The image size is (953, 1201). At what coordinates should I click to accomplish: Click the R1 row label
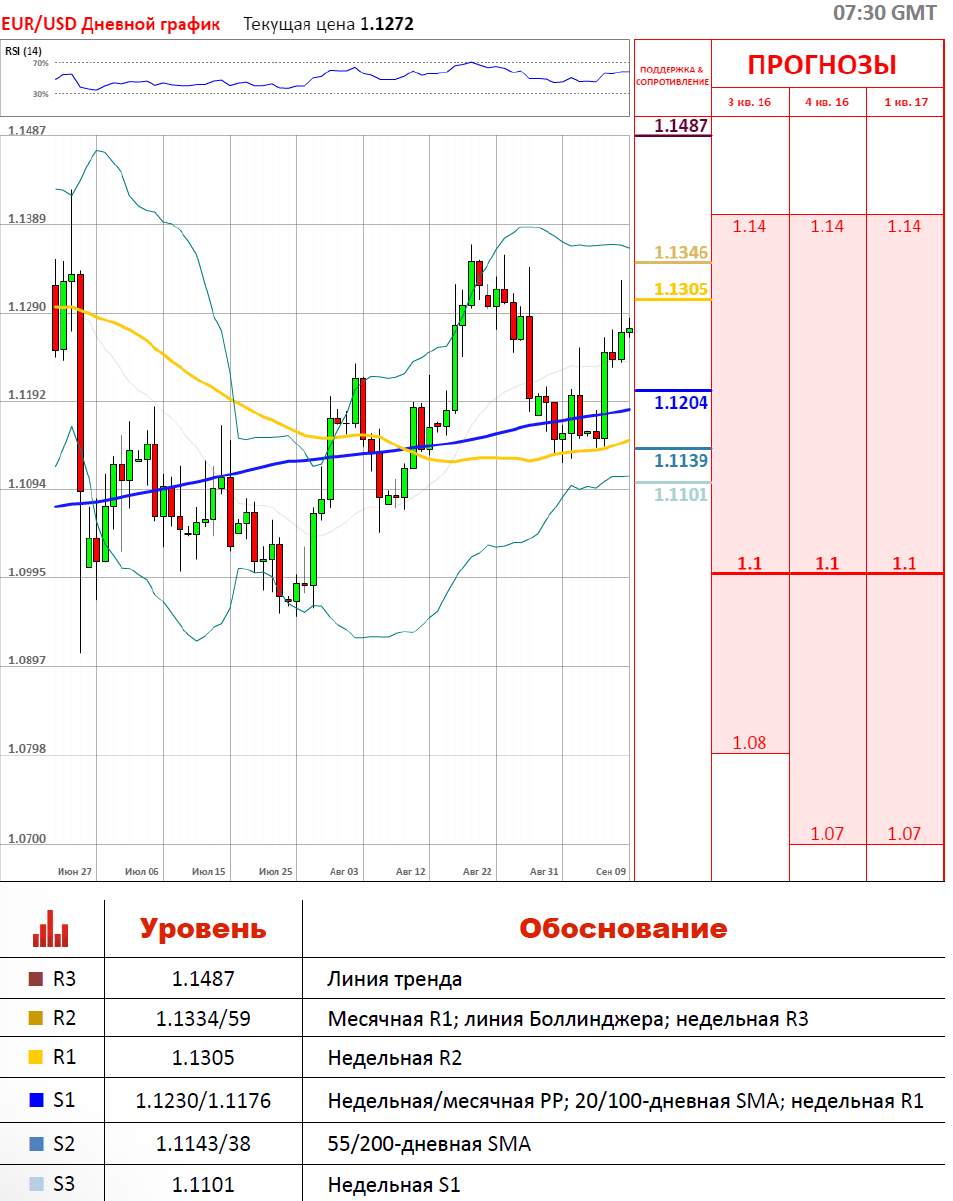(64, 1059)
